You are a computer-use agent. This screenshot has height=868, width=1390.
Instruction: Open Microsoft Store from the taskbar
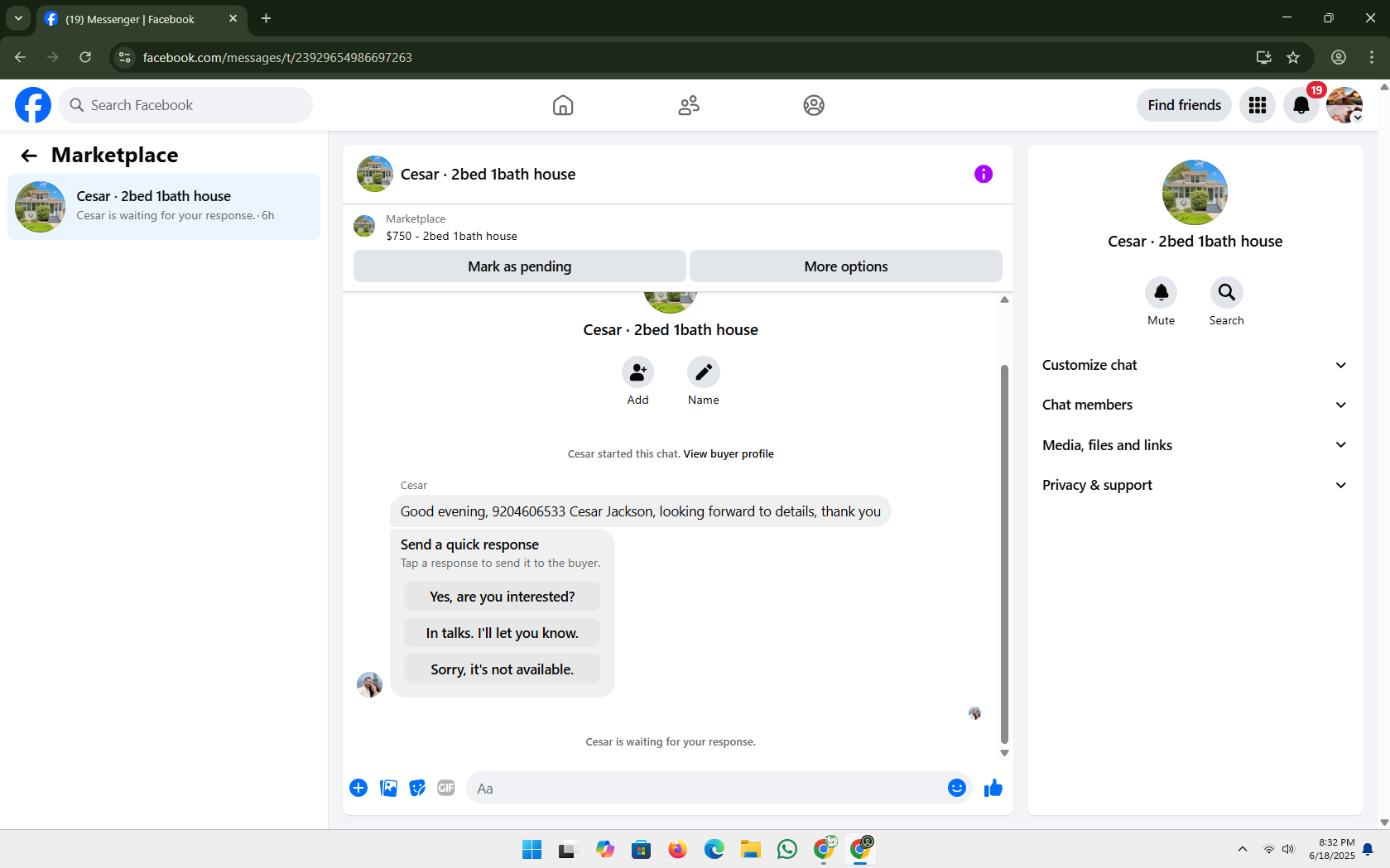pos(642,850)
